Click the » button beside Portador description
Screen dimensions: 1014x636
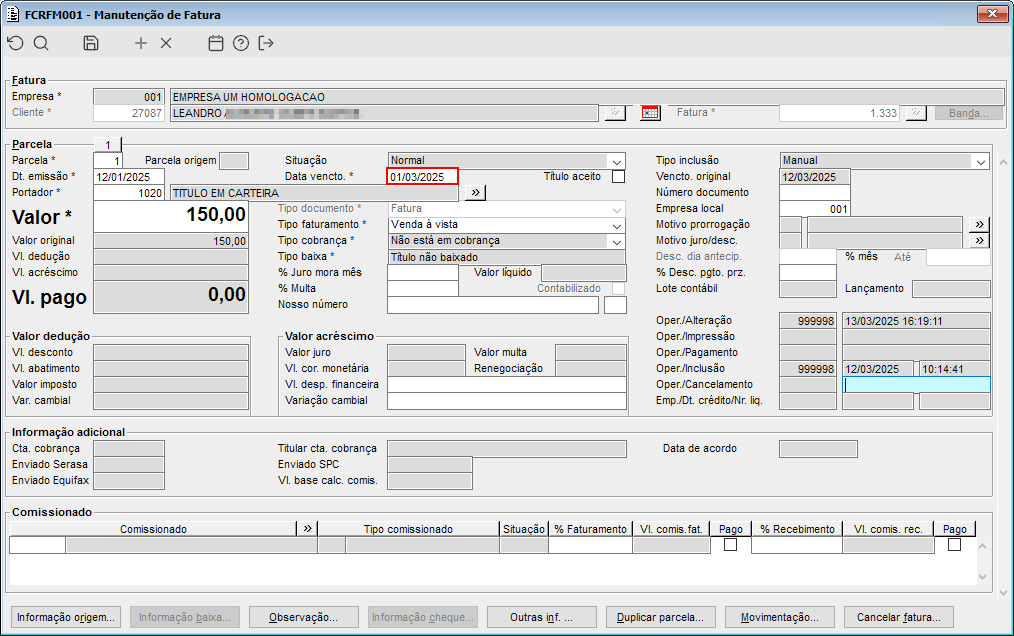click(x=475, y=193)
